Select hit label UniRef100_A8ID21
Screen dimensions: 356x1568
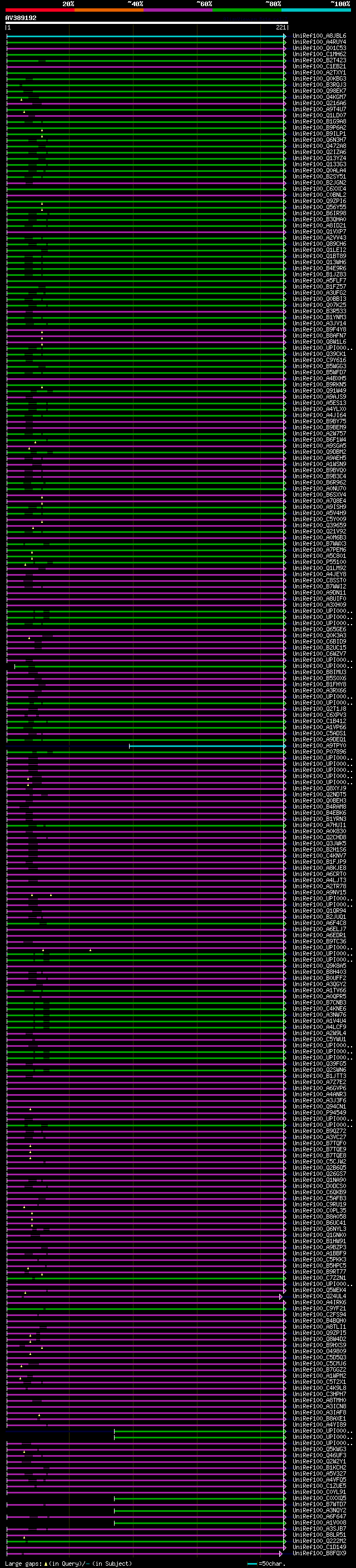coord(319,225)
